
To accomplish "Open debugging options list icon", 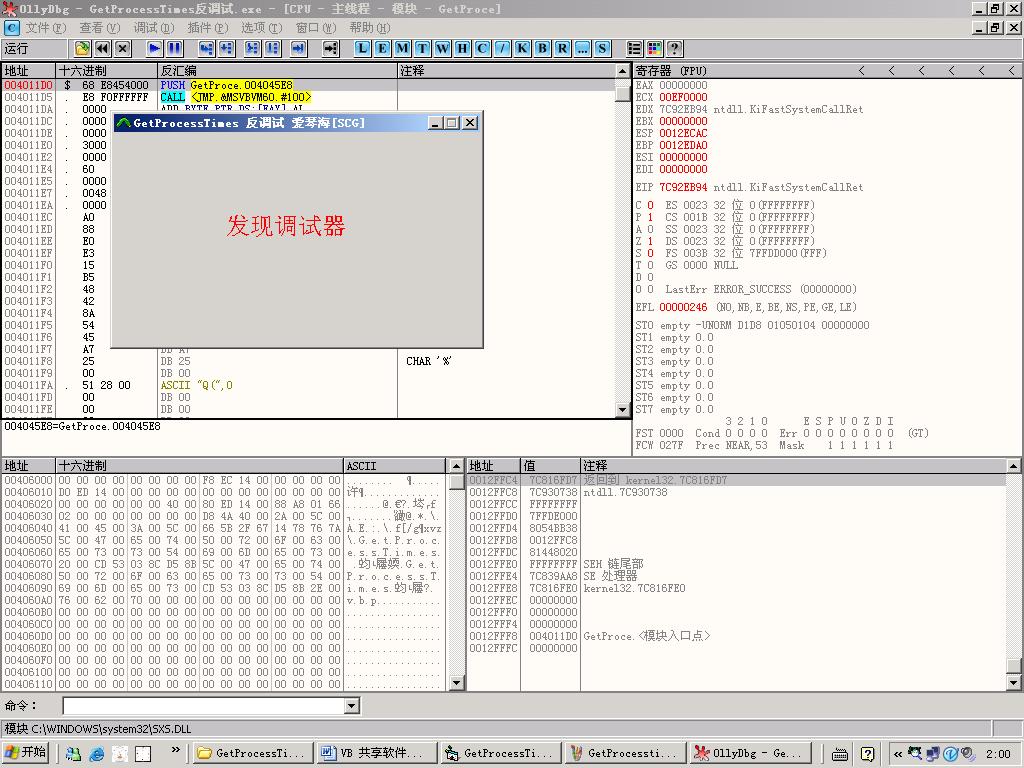I will click(x=634, y=48).
